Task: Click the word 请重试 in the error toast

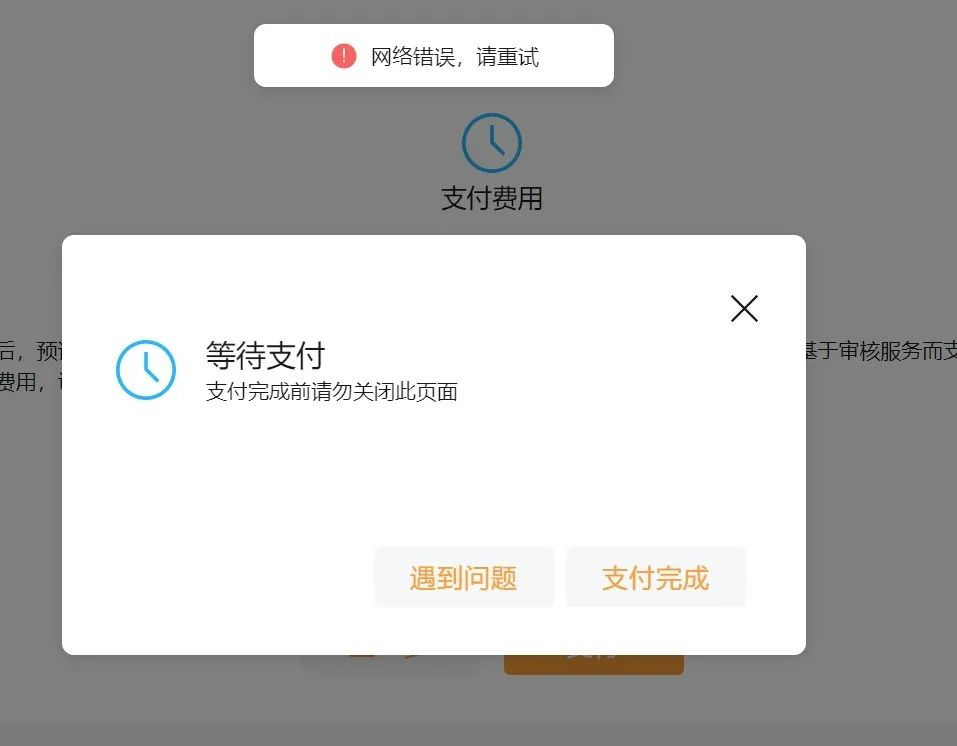Action: pos(507,57)
